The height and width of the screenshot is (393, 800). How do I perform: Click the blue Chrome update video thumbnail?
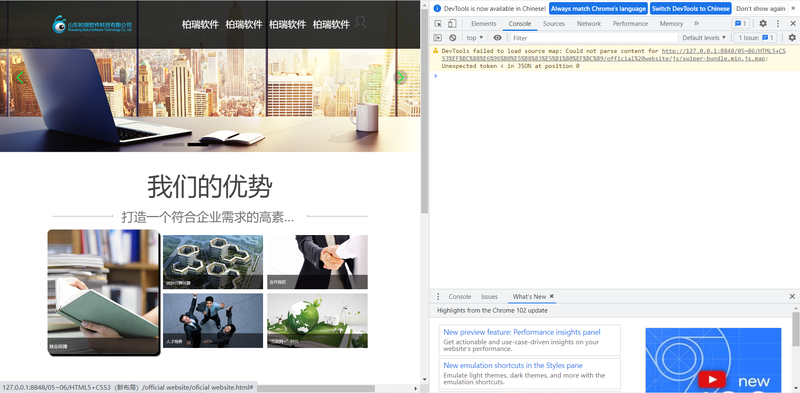click(713, 360)
